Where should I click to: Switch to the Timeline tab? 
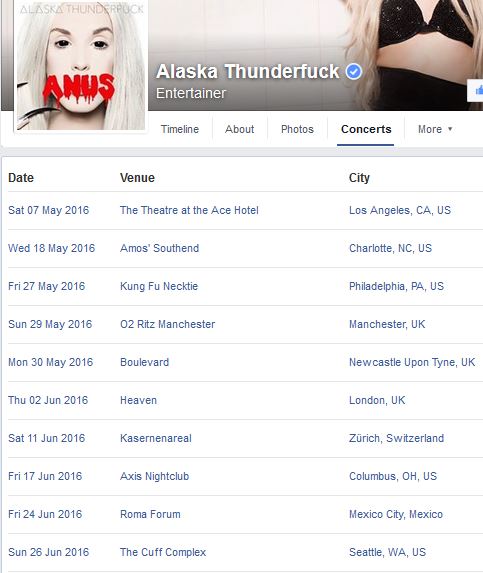(180, 129)
